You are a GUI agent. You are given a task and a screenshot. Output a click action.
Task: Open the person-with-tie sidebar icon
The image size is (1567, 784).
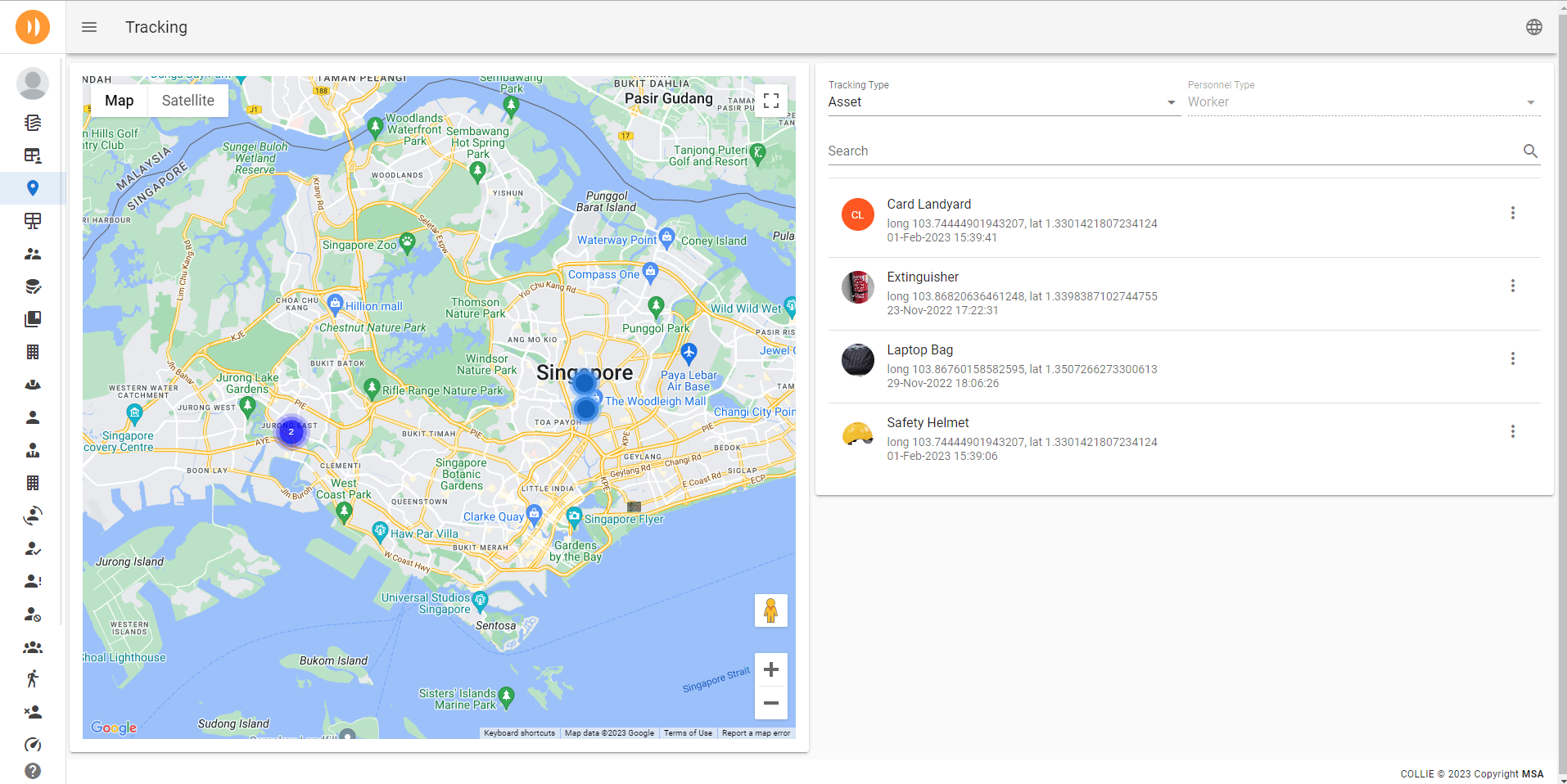point(33,450)
